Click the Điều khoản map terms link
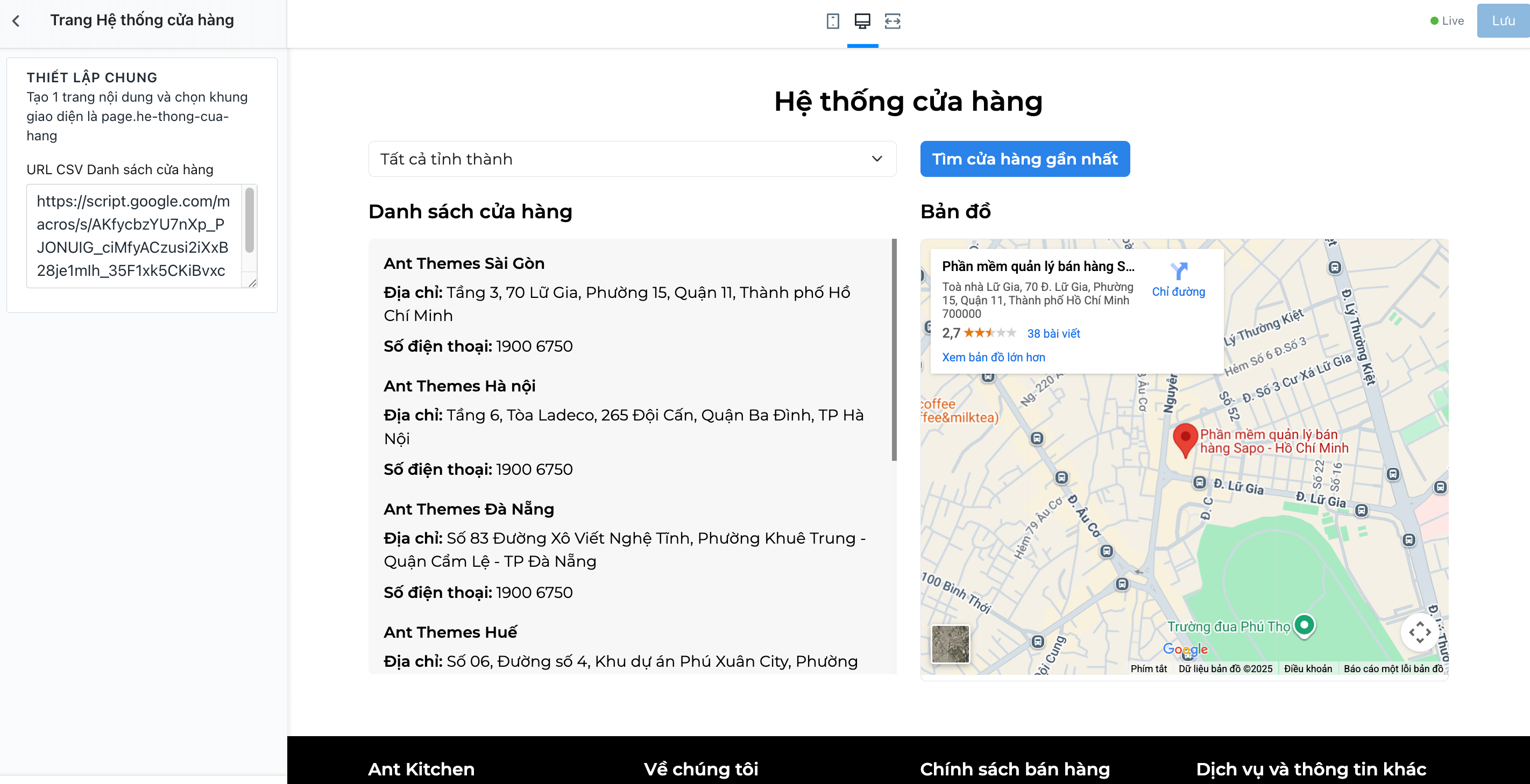 (1308, 669)
